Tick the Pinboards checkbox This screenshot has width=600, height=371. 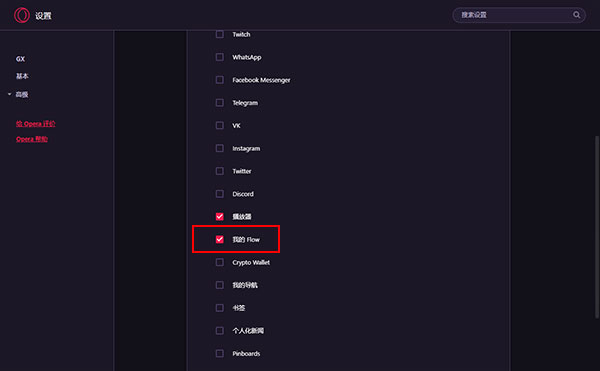pos(220,353)
